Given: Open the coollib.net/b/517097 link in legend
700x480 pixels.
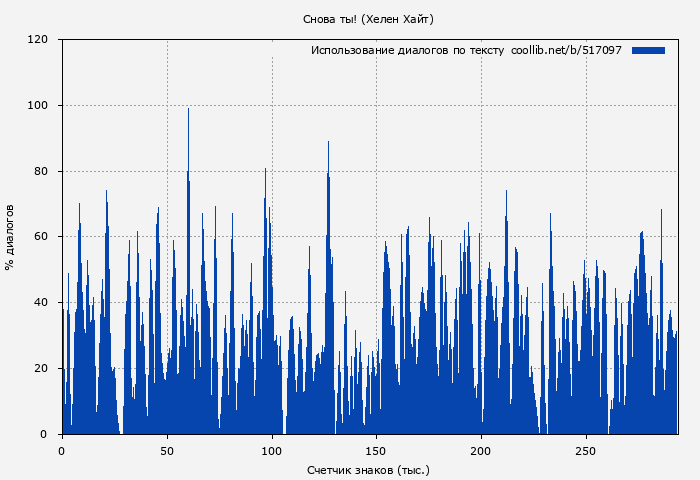Looking at the screenshot, I should pos(566,50).
